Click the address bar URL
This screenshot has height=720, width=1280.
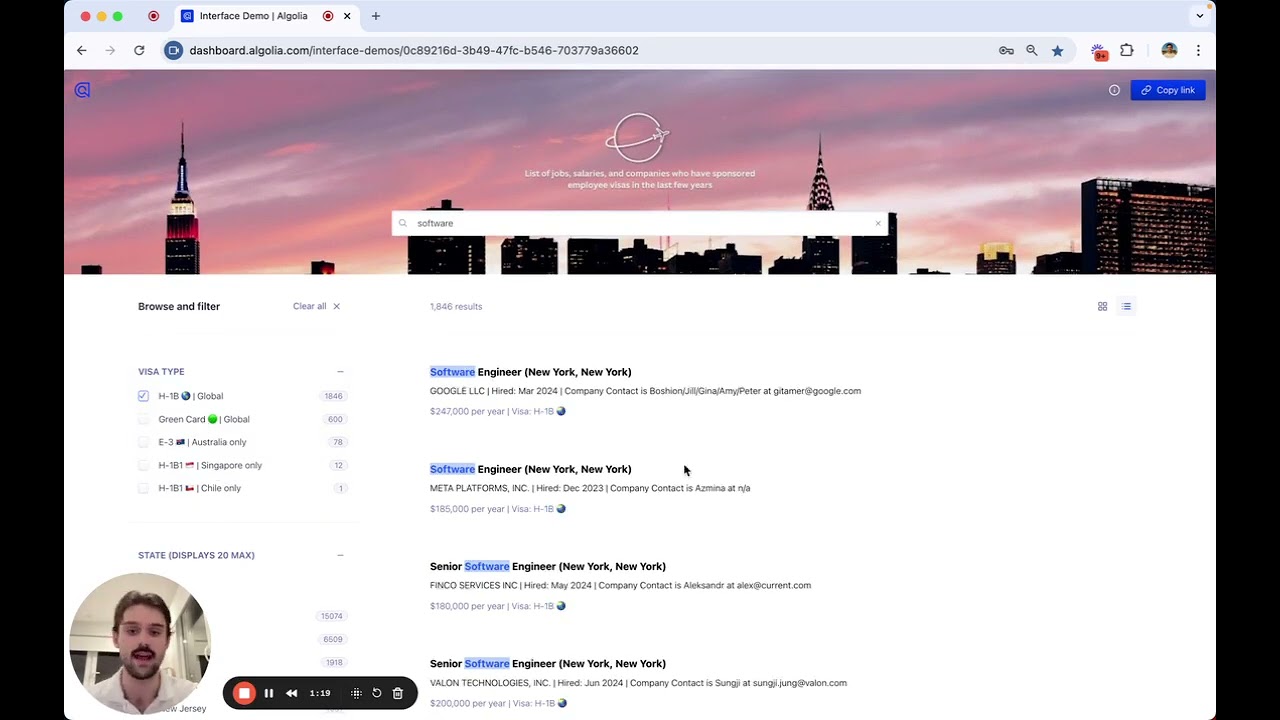414,50
